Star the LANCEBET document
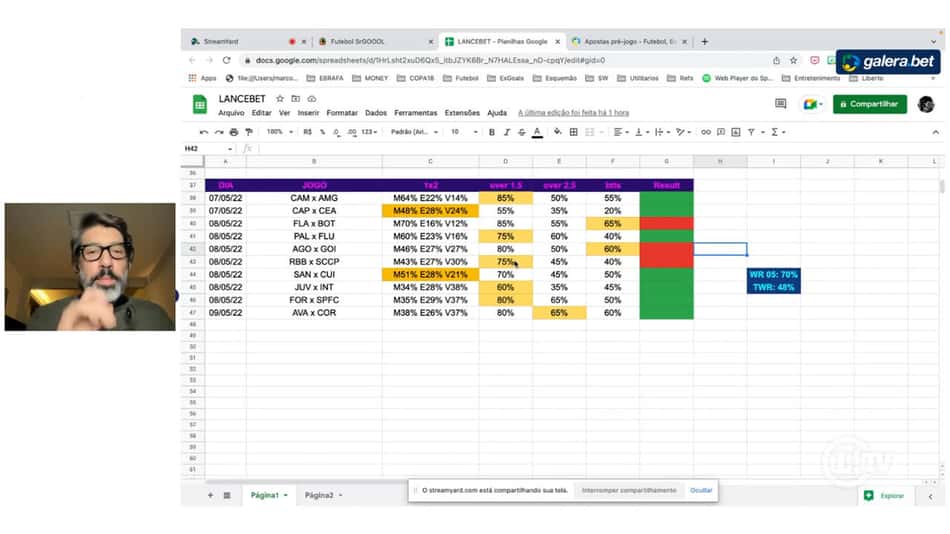Viewport: 950px width, 534px height. (x=280, y=99)
